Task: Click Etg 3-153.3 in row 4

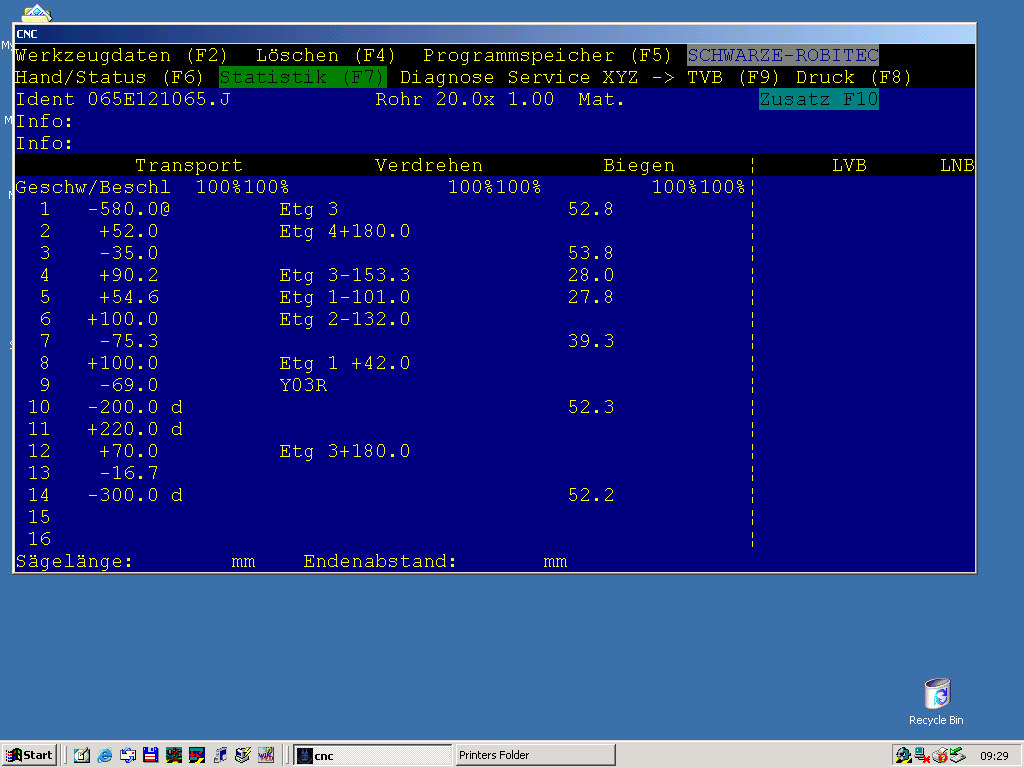Action: pyautogui.click(x=345, y=276)
